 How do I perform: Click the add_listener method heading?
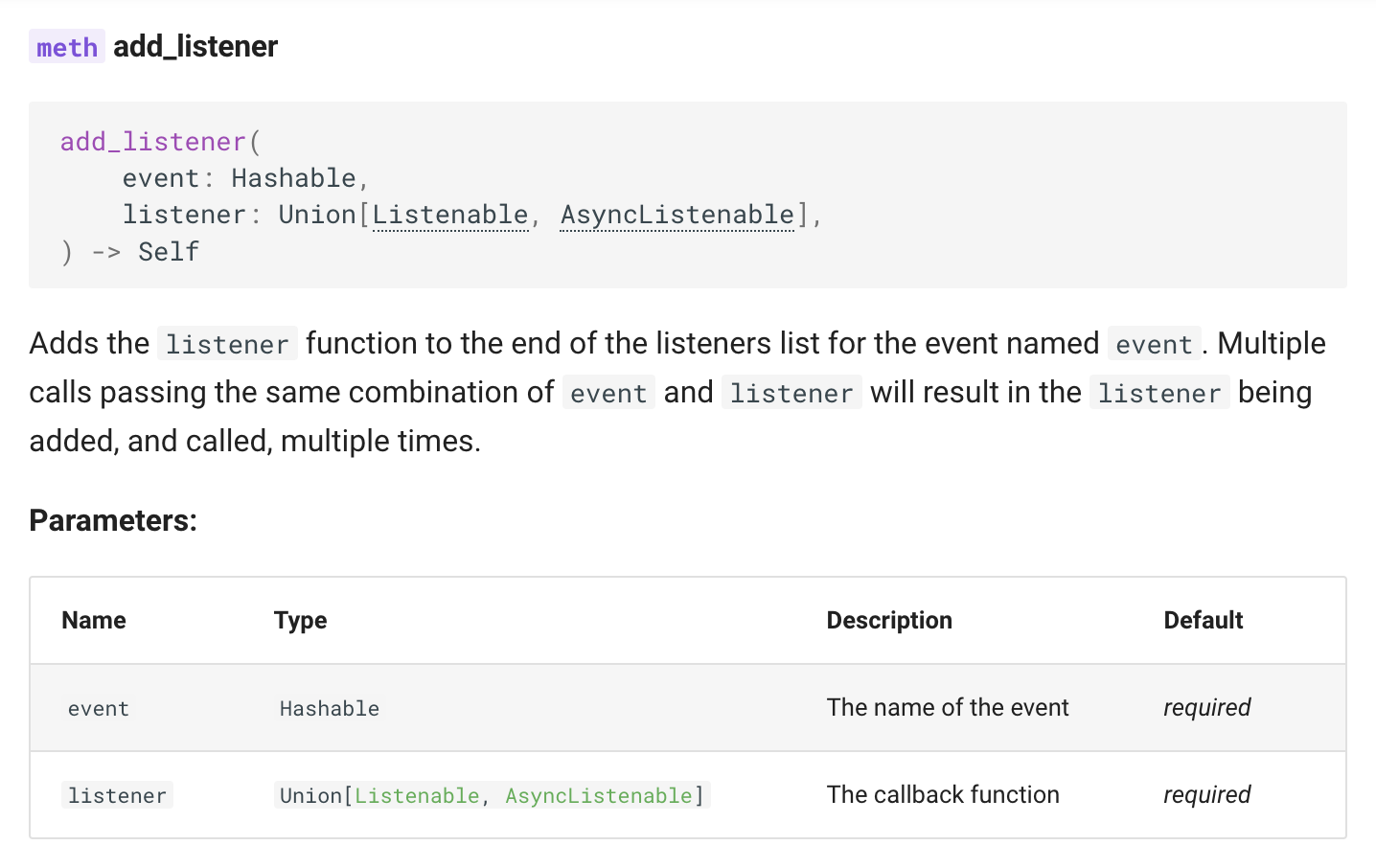[195, 46]
